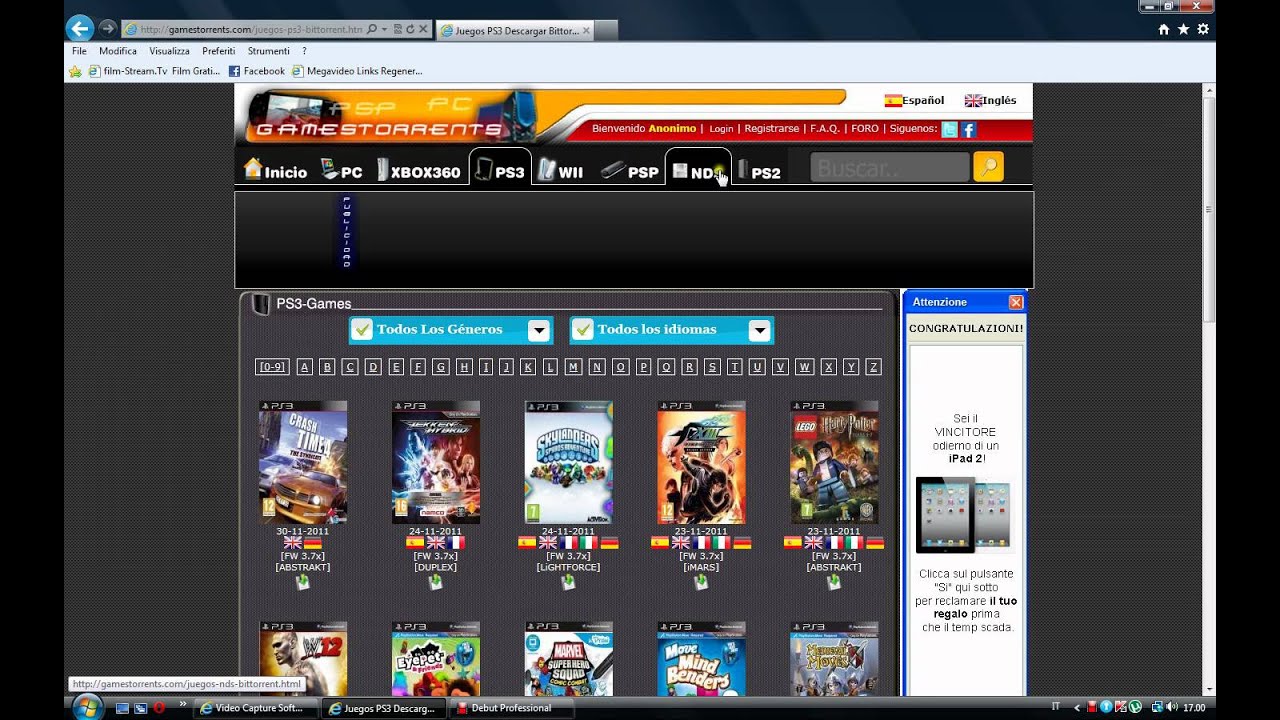Open the Facebook icon next to Siguenos
Image resolution: width=1280 pixels, height=720 pixels.
pyautogui.click(x=968, y=129)
